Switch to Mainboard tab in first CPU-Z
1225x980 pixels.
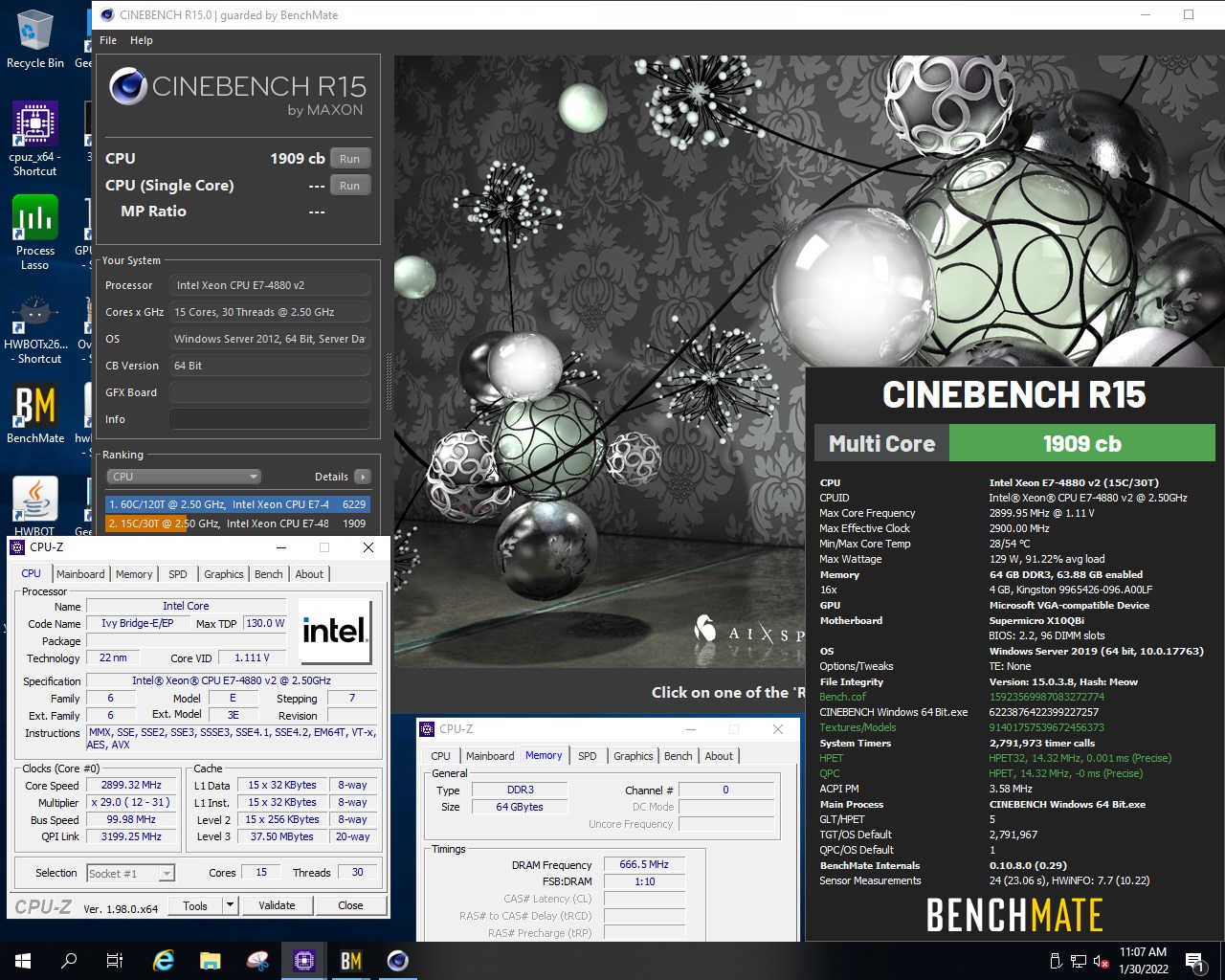(80, 574)
